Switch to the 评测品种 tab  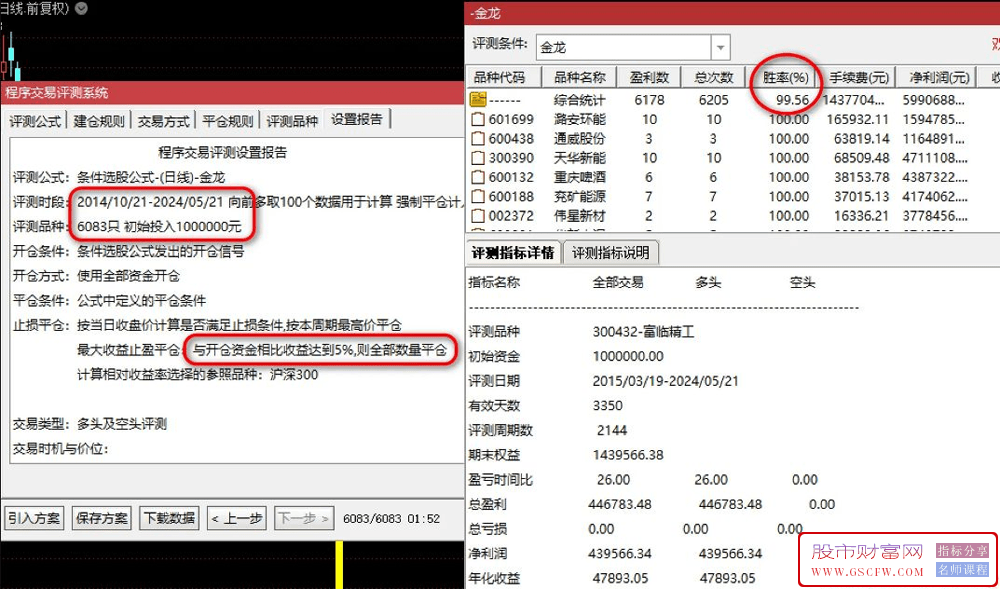(292, 120)
